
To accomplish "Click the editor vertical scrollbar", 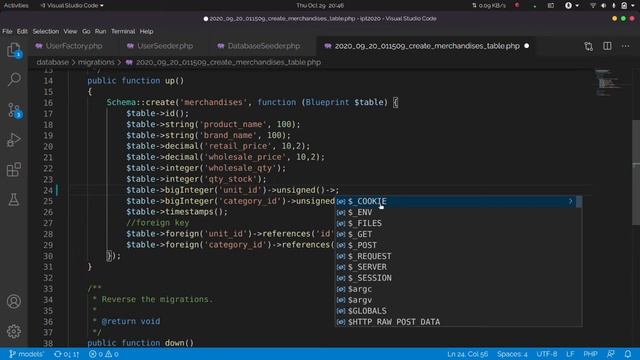I will pyautogui.click(x=636, y=172).
